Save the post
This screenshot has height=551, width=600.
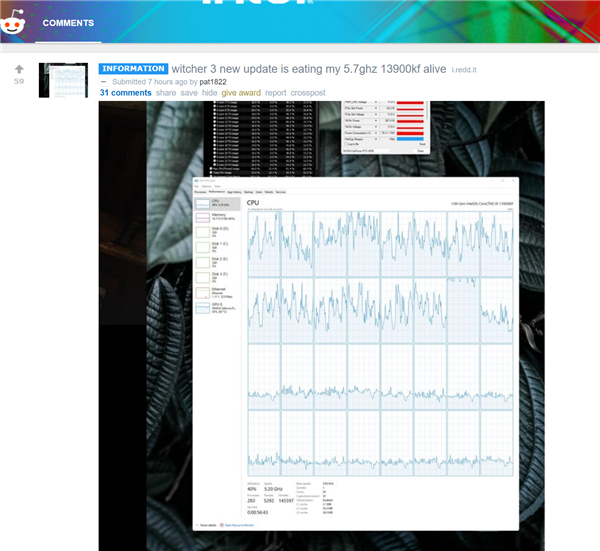[189, 93]
